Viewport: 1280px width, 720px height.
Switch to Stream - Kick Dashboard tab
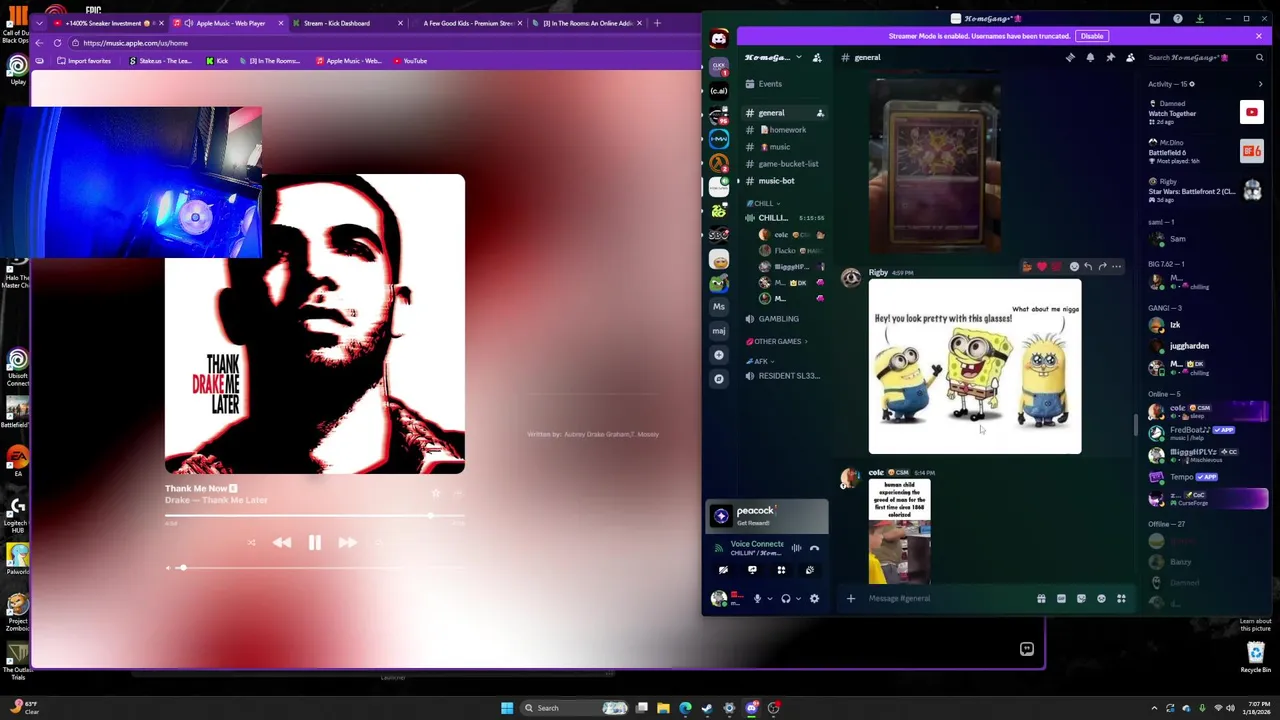350,23
